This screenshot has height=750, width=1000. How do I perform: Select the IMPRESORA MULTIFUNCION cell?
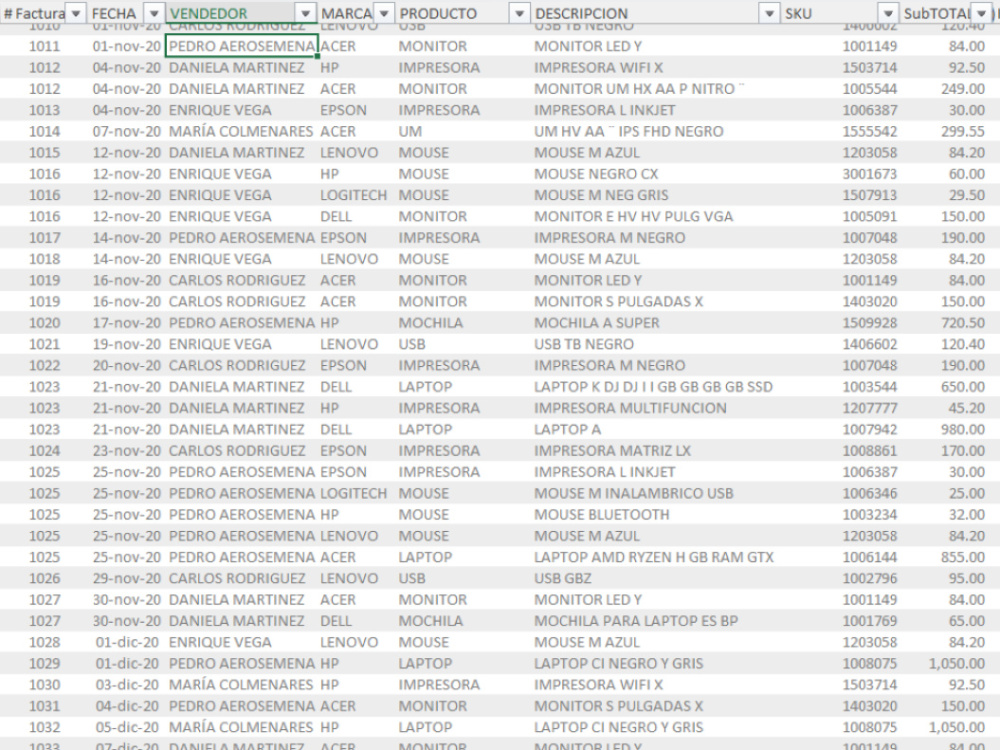click(x=630, y=408)
